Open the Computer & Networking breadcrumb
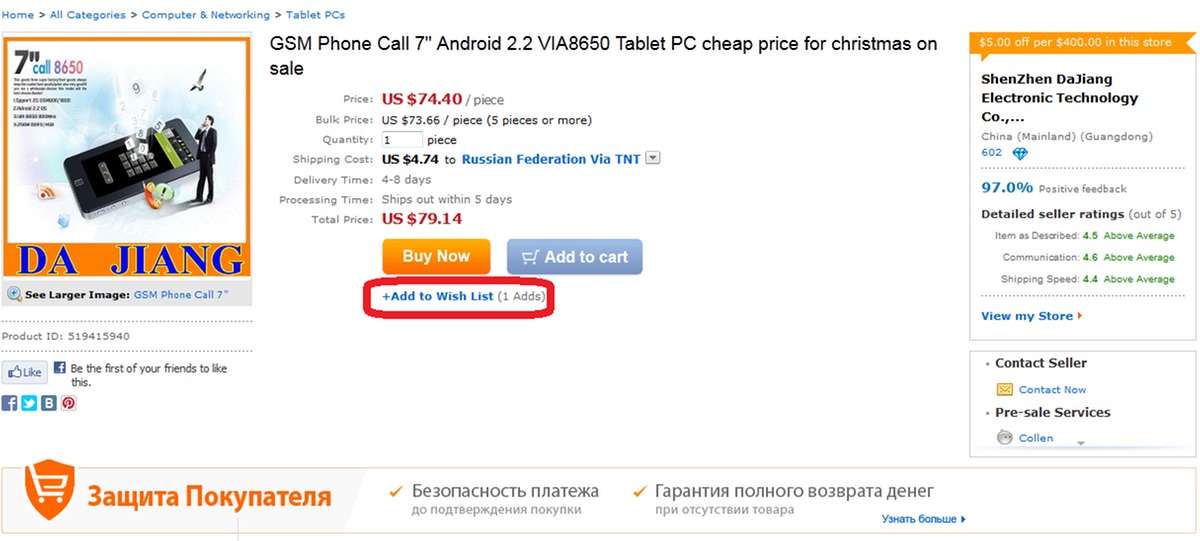1200x541 pixels. click(206, 15)
